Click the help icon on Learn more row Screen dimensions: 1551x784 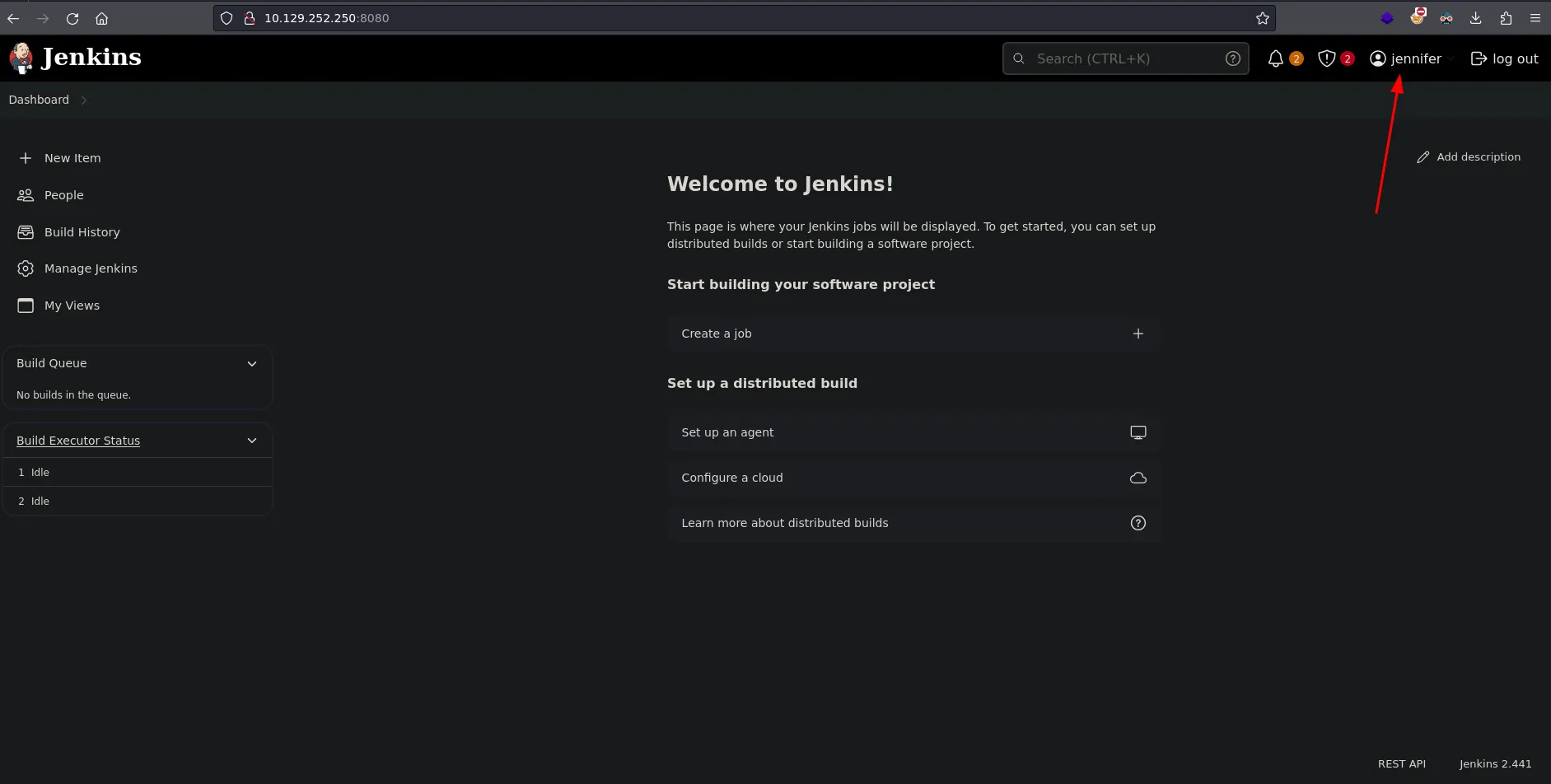(x=1138, y=523)
